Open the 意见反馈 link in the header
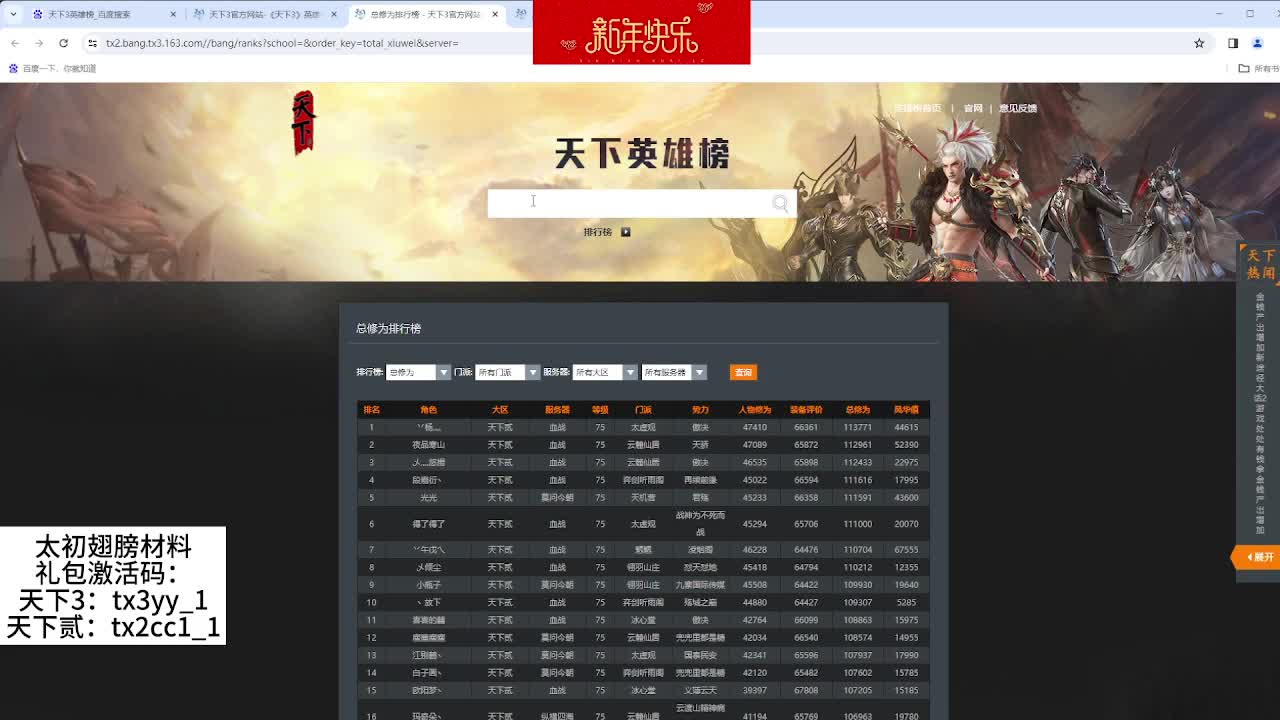 pos(1018,108)
